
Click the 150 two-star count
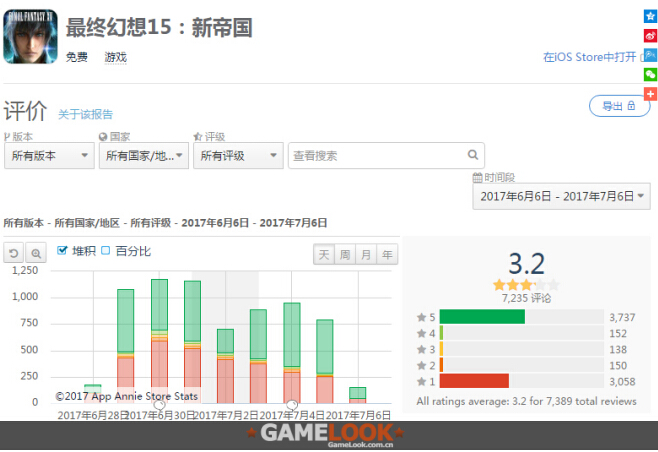(618, 366)
